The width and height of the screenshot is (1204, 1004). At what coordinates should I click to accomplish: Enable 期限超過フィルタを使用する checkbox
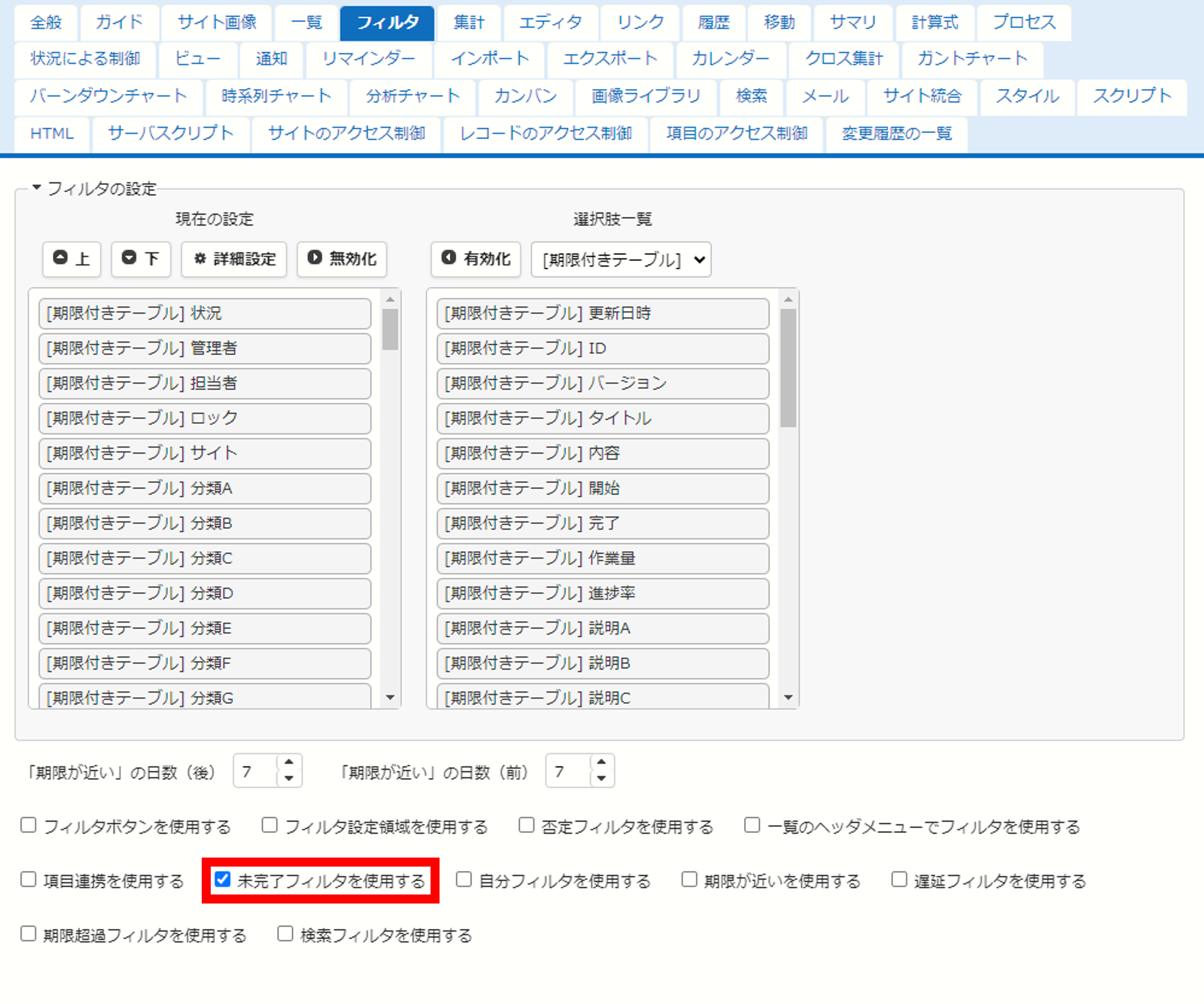click(29, 934)
